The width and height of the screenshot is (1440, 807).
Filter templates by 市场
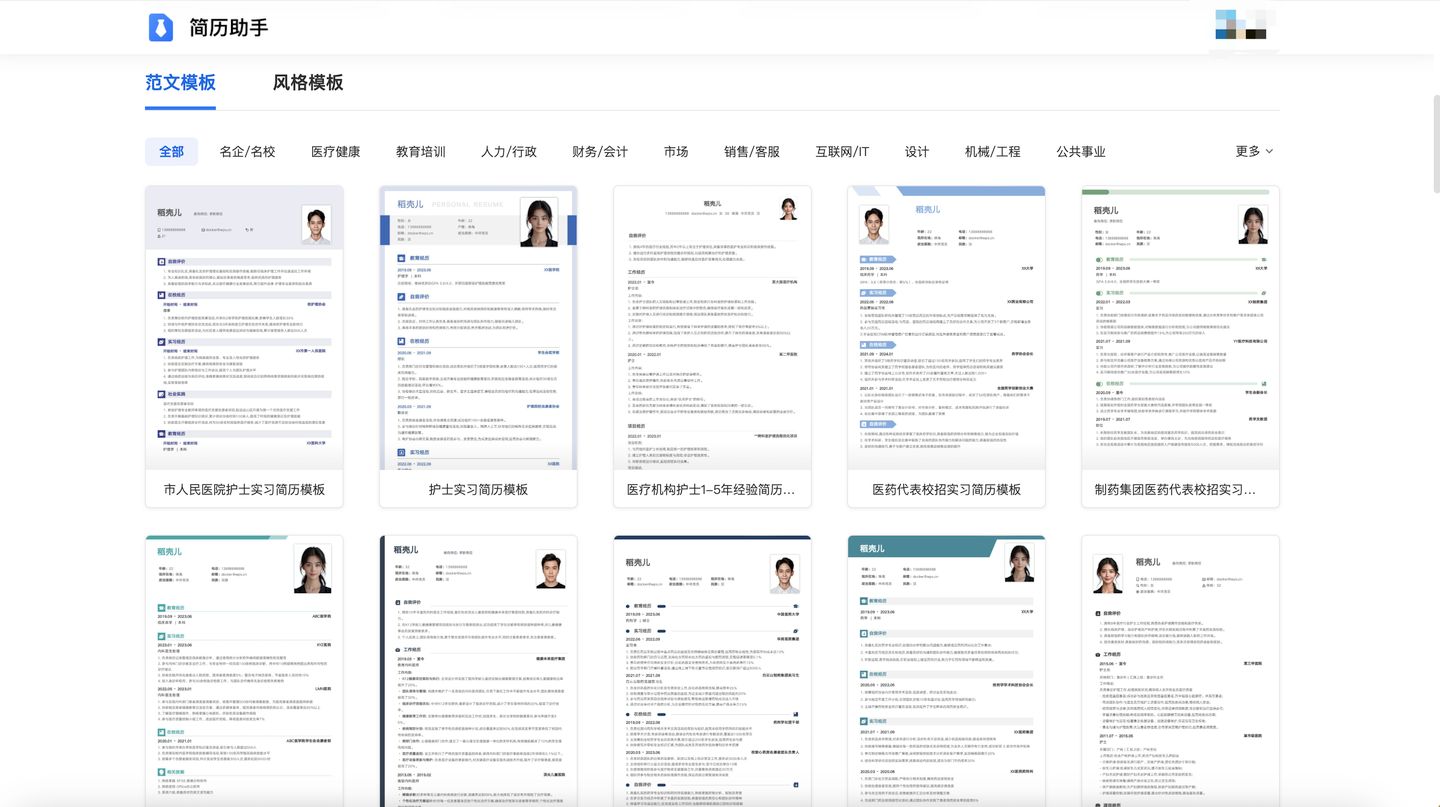pyautogui.click(x=676, y=152)
